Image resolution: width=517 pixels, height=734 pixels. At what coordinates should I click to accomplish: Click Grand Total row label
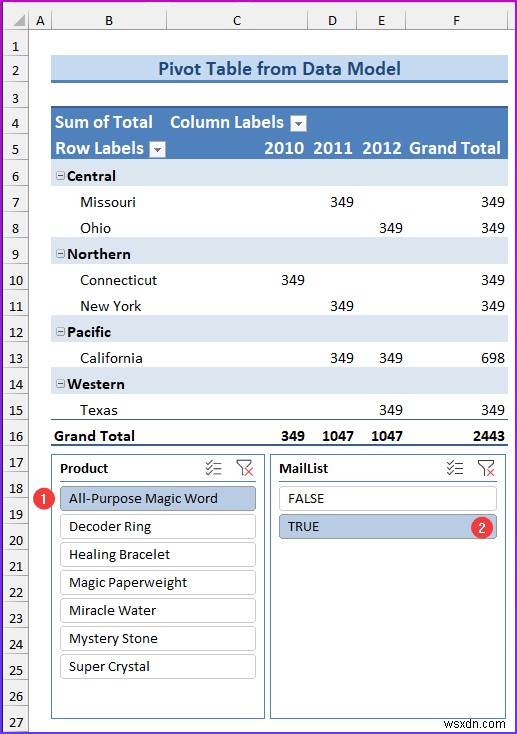[x=94, y=436]
